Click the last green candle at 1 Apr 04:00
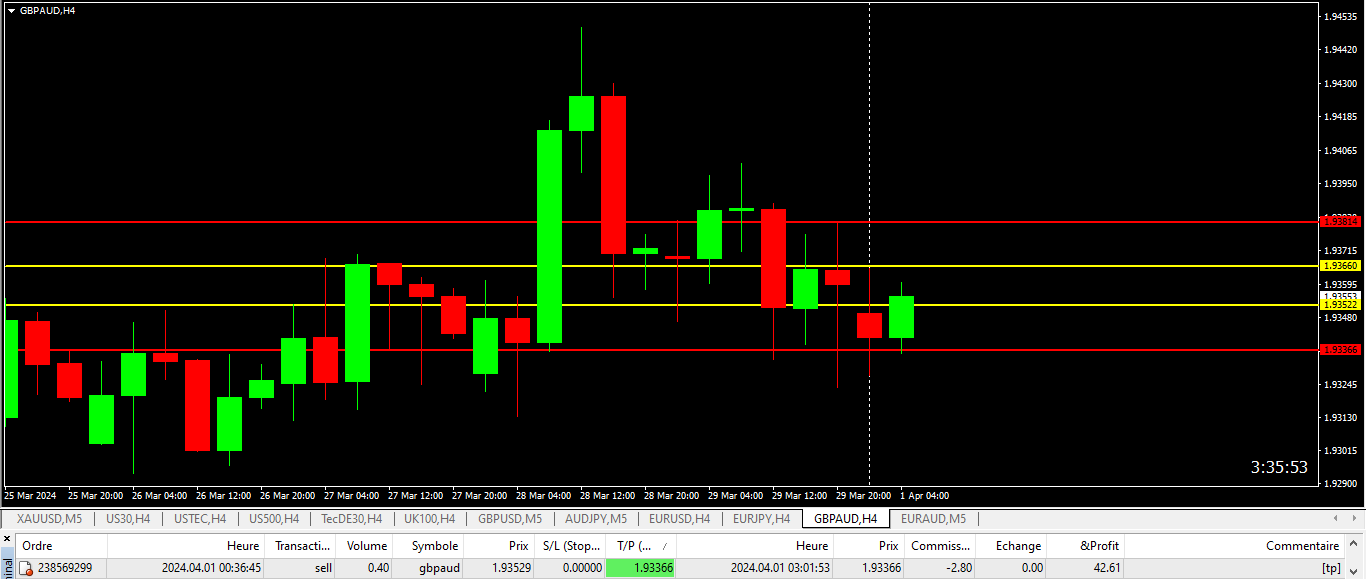Viewport: 1366px width, 579px height. click(x=901, y=317)
